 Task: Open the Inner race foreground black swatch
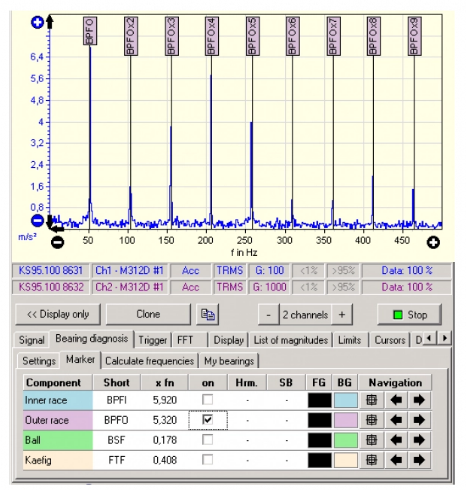point(320,400)
